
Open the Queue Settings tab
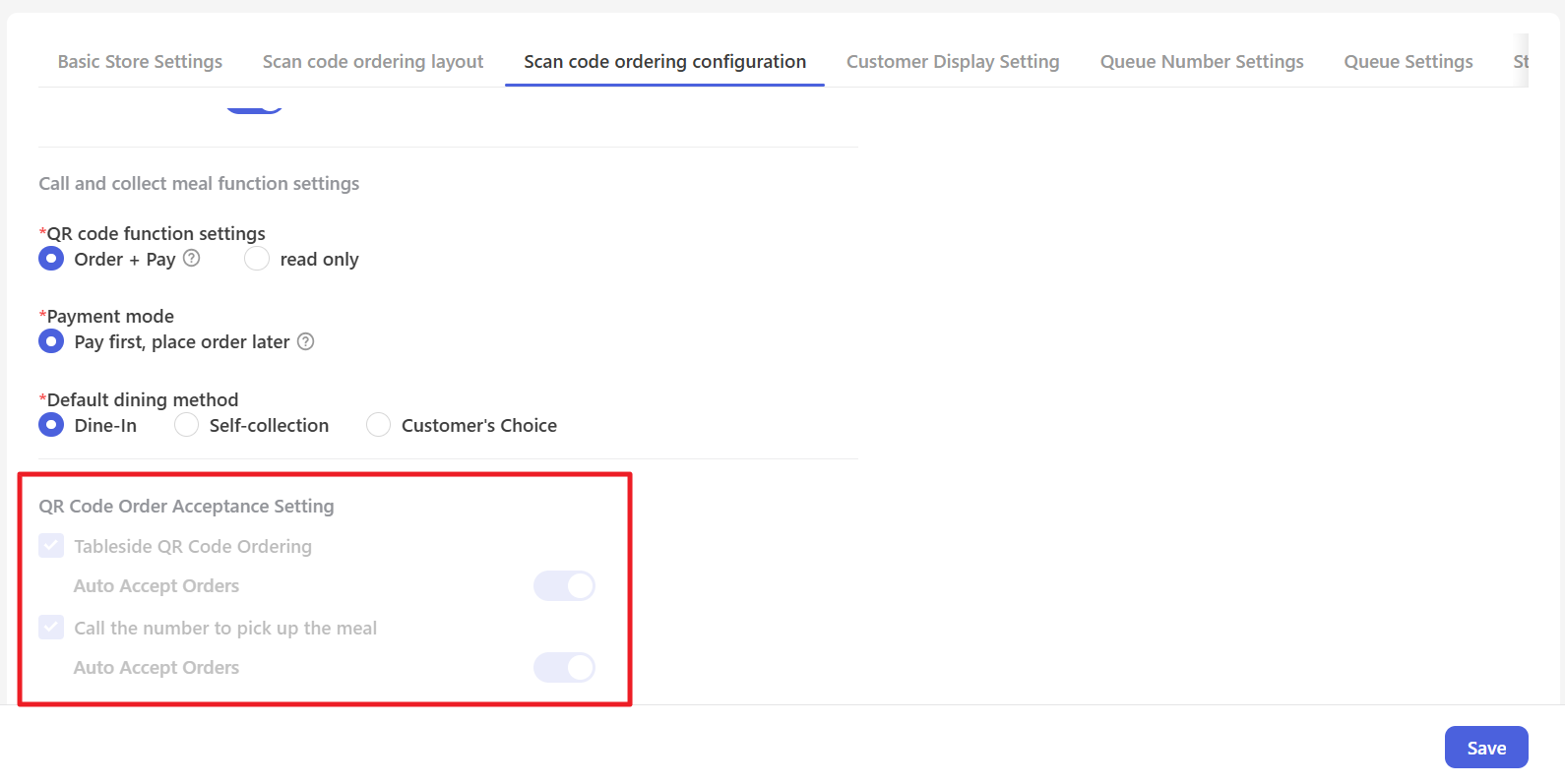(1408, 62)
